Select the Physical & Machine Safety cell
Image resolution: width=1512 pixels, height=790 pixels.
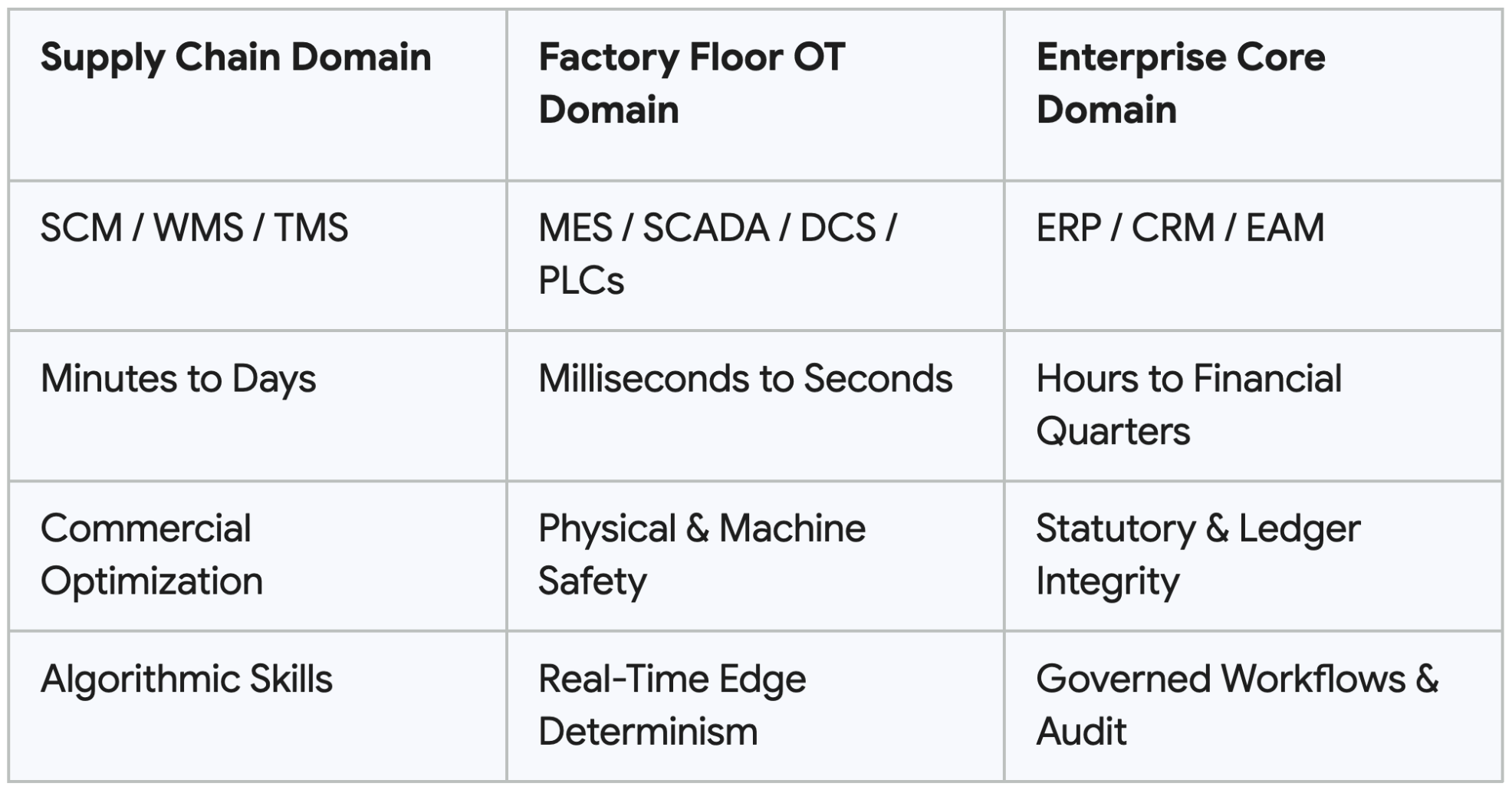755,556
